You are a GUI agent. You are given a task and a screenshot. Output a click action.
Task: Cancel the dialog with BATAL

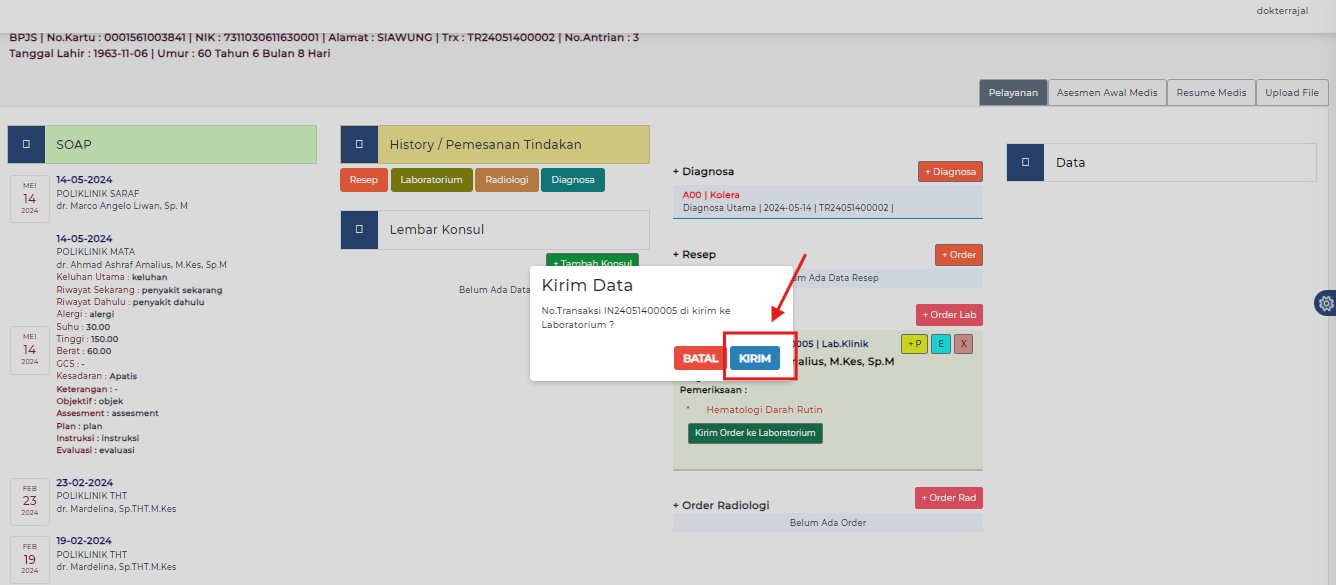coord(700,359)
